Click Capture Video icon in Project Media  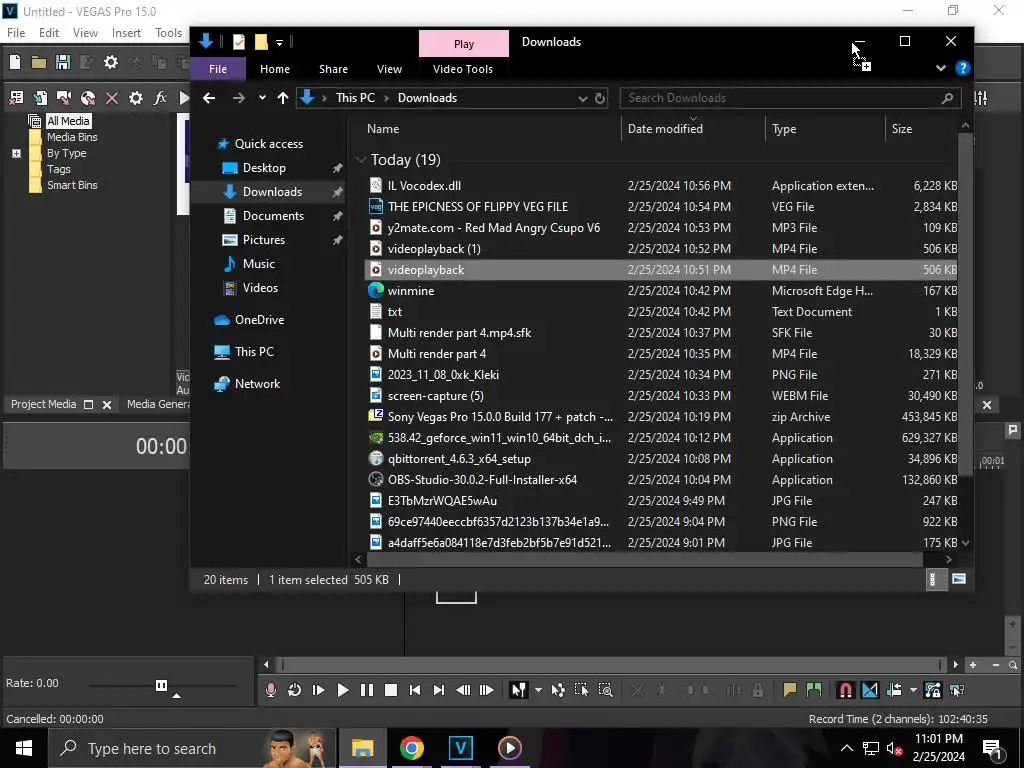point(64,98)
